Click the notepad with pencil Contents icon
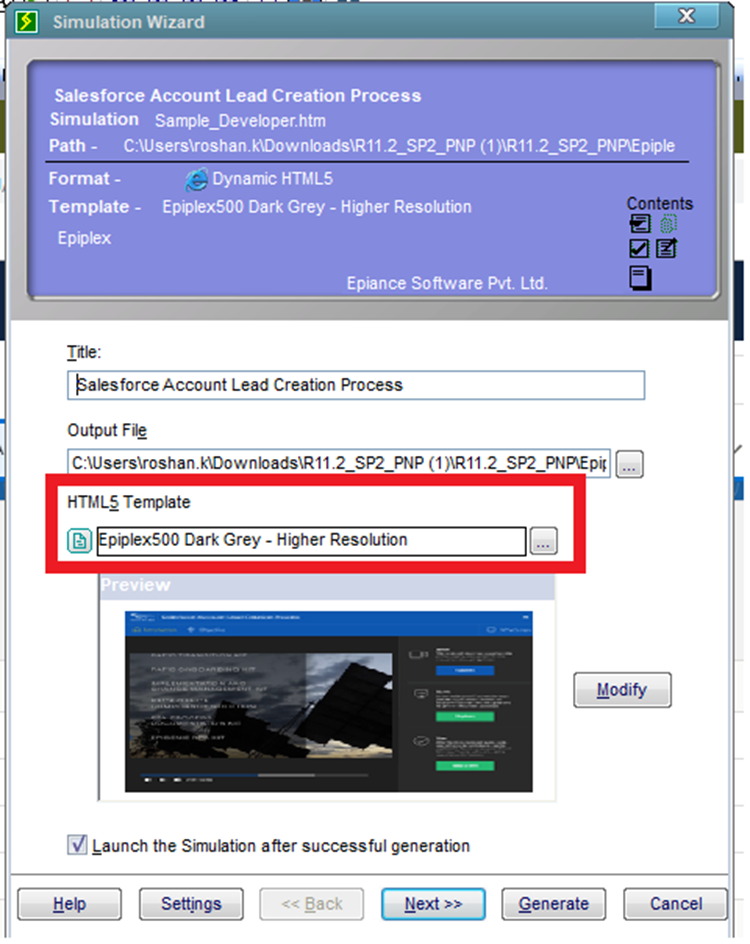 pyautogui.click(x=666, y=248)
